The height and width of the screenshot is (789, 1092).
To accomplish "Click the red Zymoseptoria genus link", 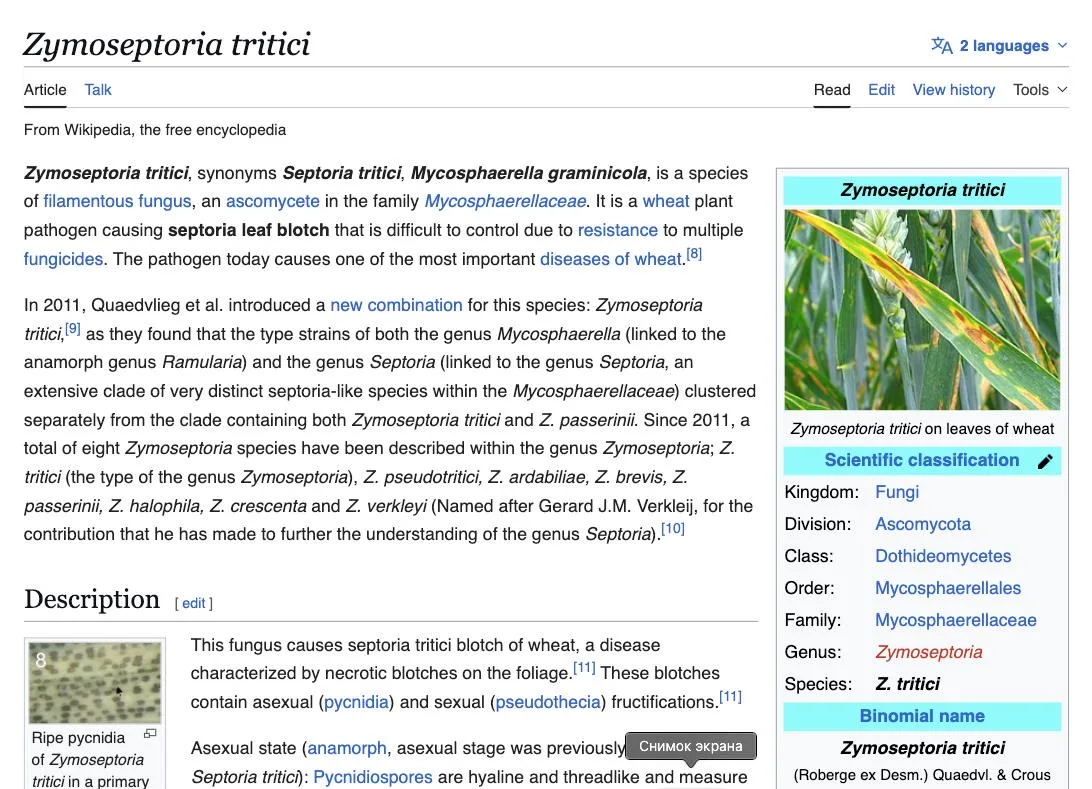I will [928, 652].
